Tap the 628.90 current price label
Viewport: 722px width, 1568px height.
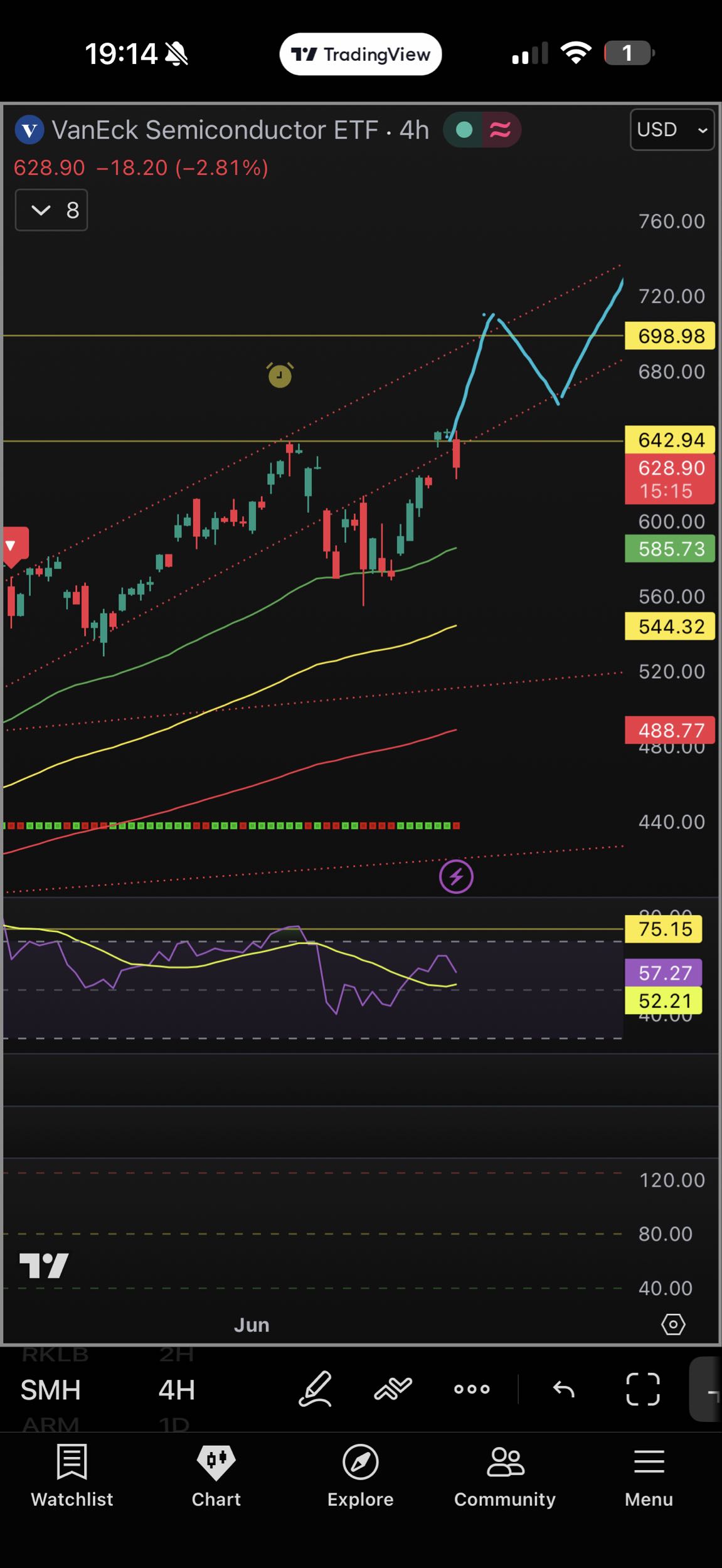pyautogui.click(x=670, y=479)
